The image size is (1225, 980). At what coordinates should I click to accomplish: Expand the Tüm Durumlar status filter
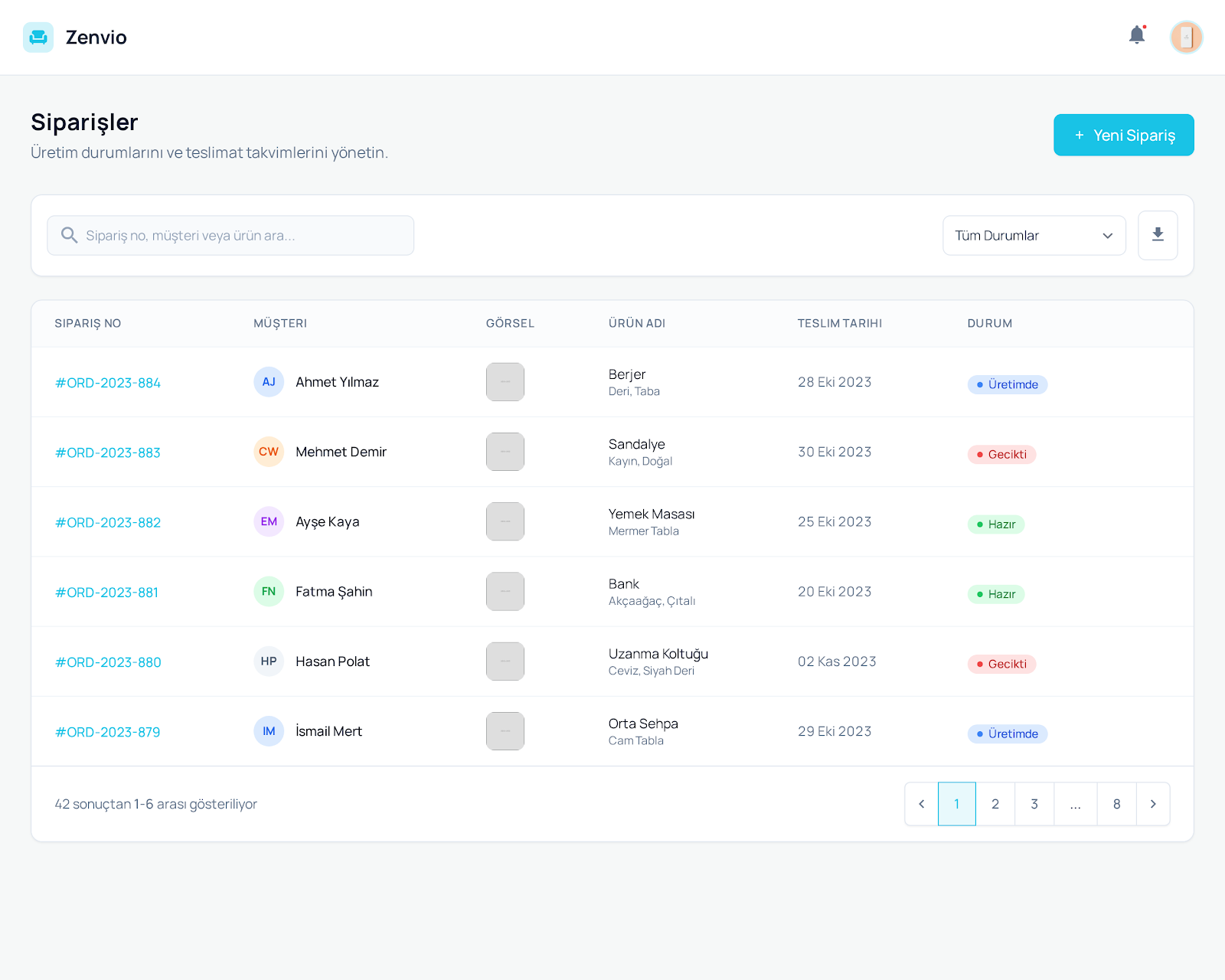pos(1034,235)
